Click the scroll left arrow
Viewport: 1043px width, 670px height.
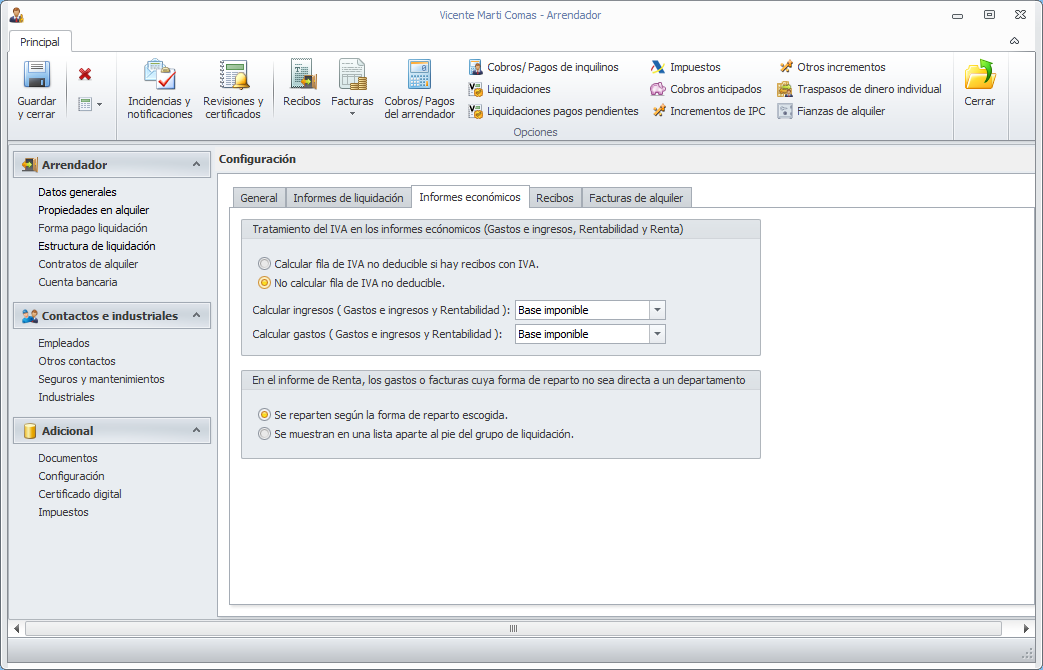17,628
